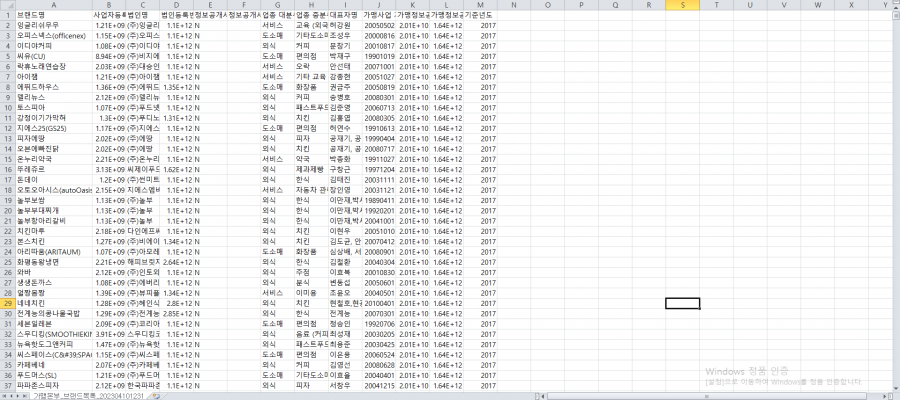Select cell 파파존스피자
This screenshot has width=900, height=400.
point(53,385)
